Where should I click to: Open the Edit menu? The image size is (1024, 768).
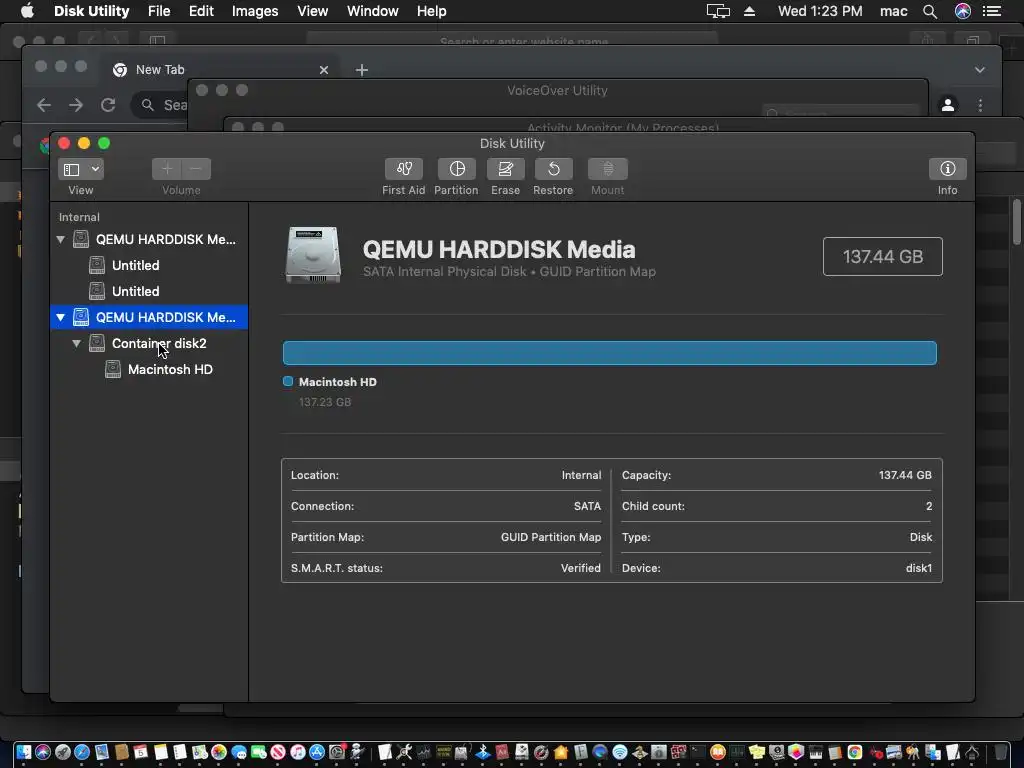(201, 11)
